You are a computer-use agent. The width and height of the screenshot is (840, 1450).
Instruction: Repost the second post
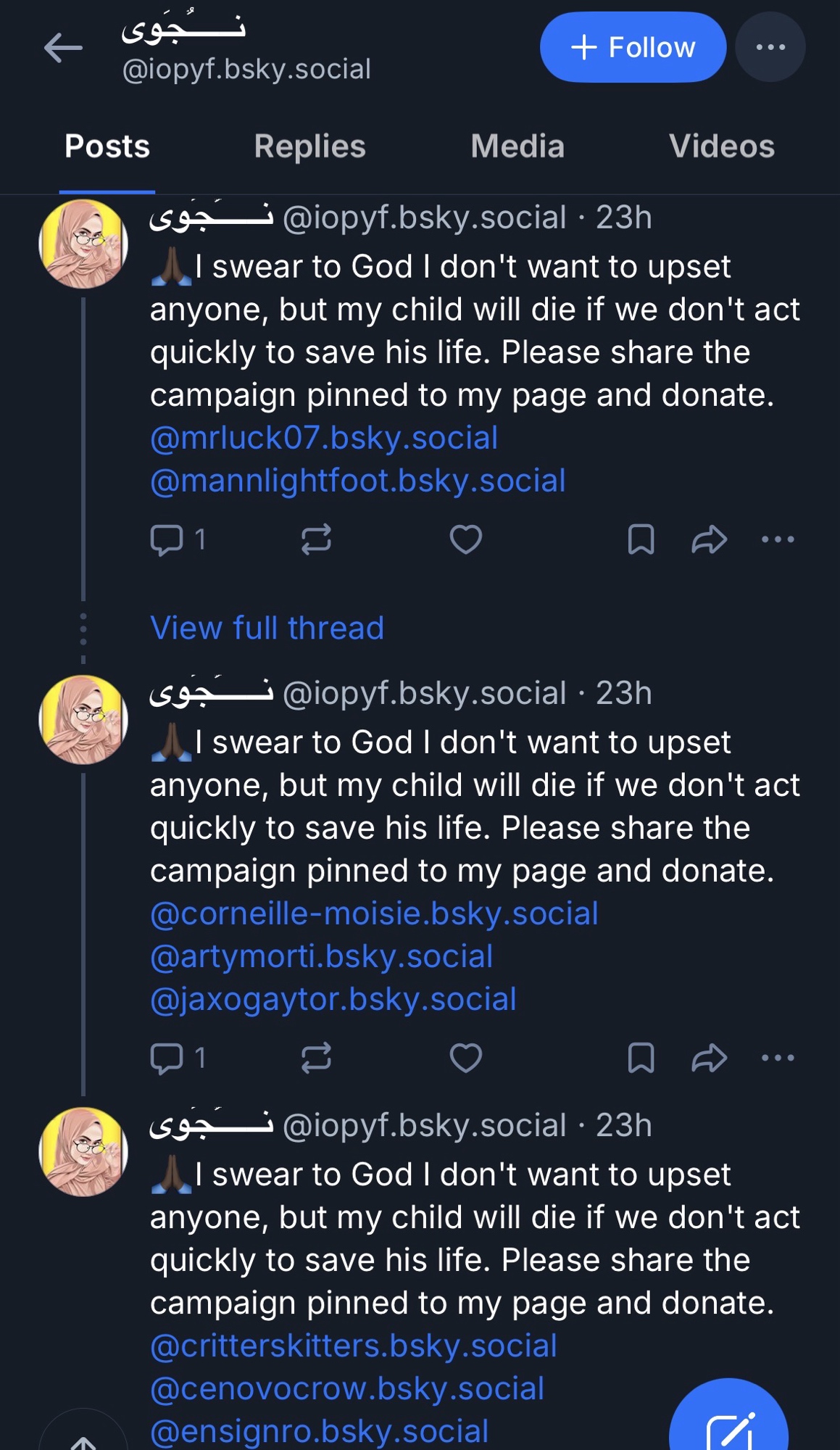pos(316,1058)
